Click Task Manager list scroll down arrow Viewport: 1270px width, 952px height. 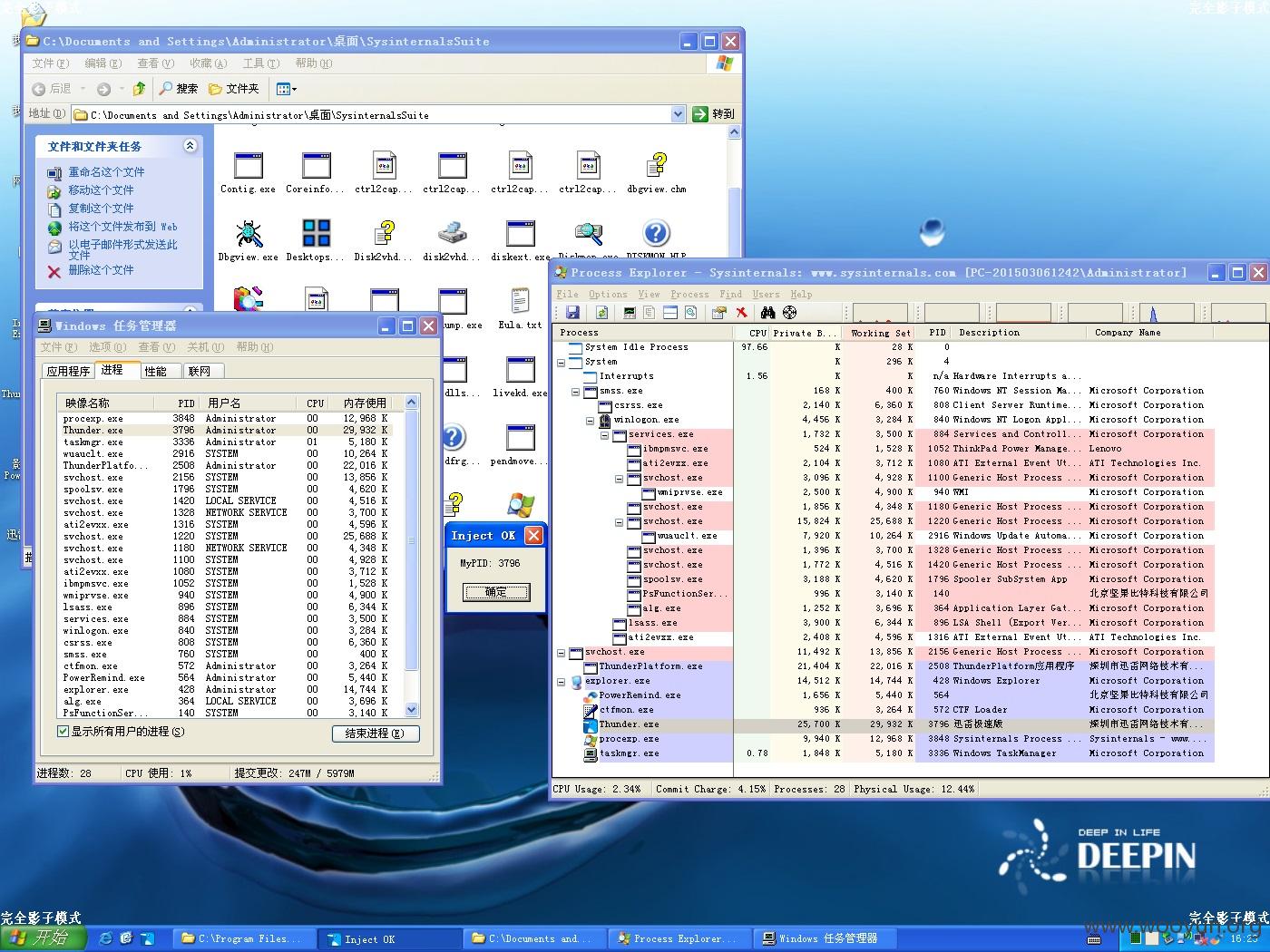(411, 710)
